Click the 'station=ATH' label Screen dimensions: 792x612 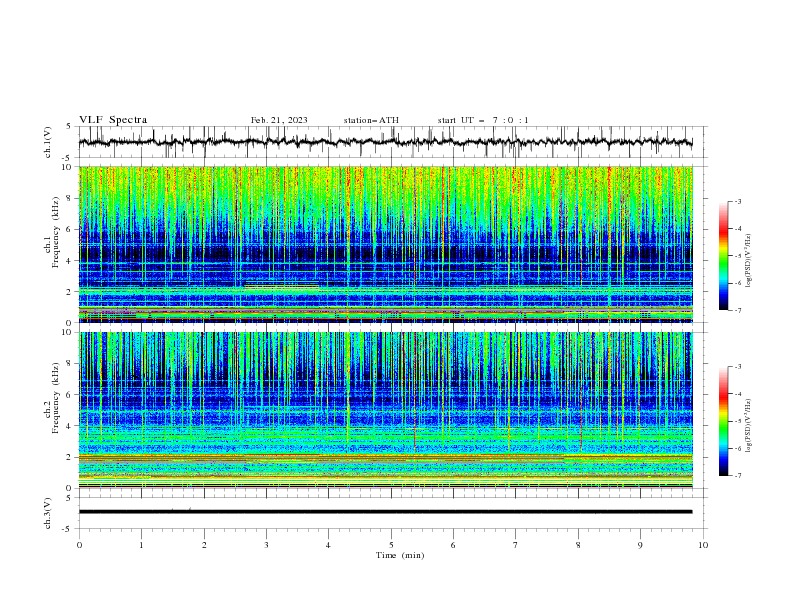(x=371, y=120)
